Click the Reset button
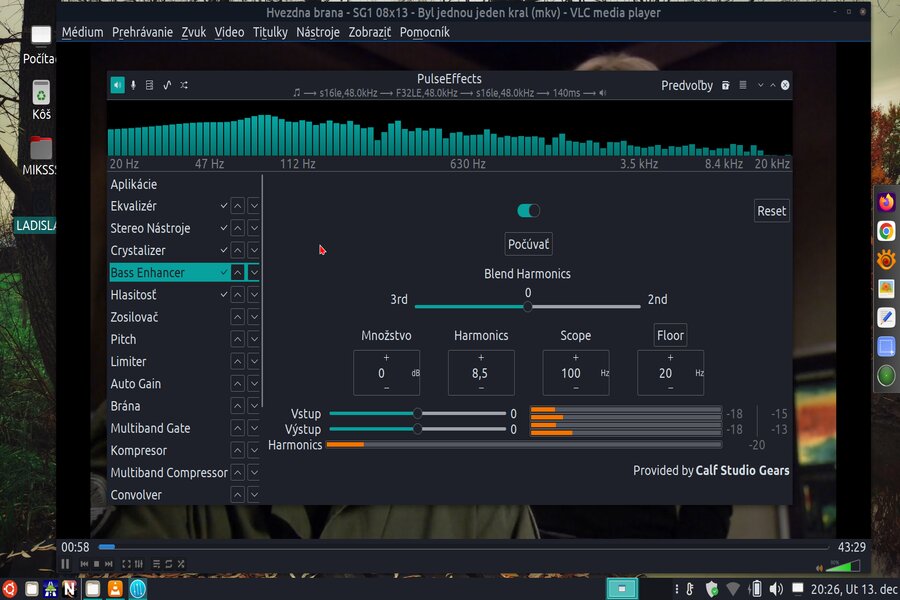 pos(771,211)
